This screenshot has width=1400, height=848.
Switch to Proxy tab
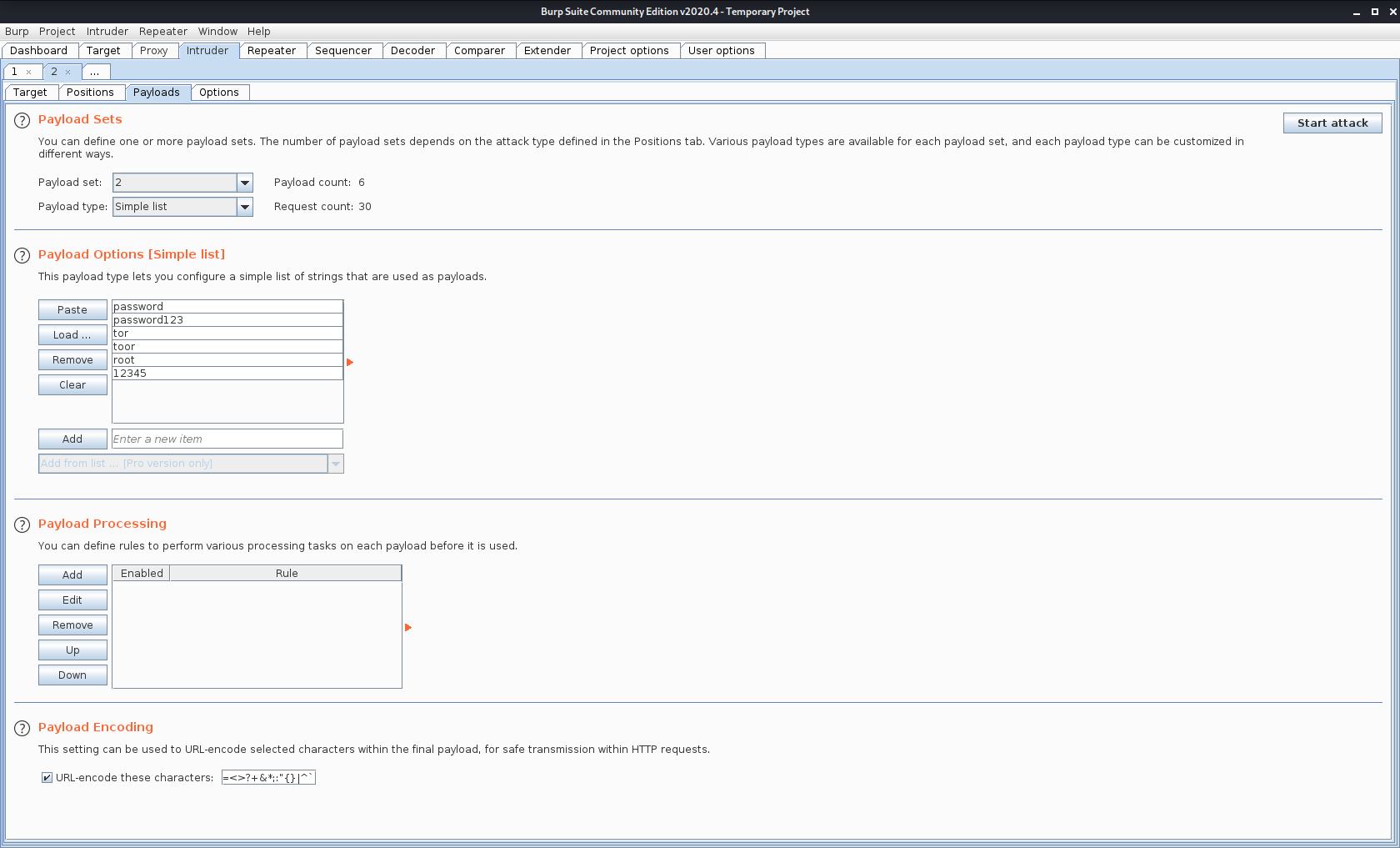tap(154, 51)
